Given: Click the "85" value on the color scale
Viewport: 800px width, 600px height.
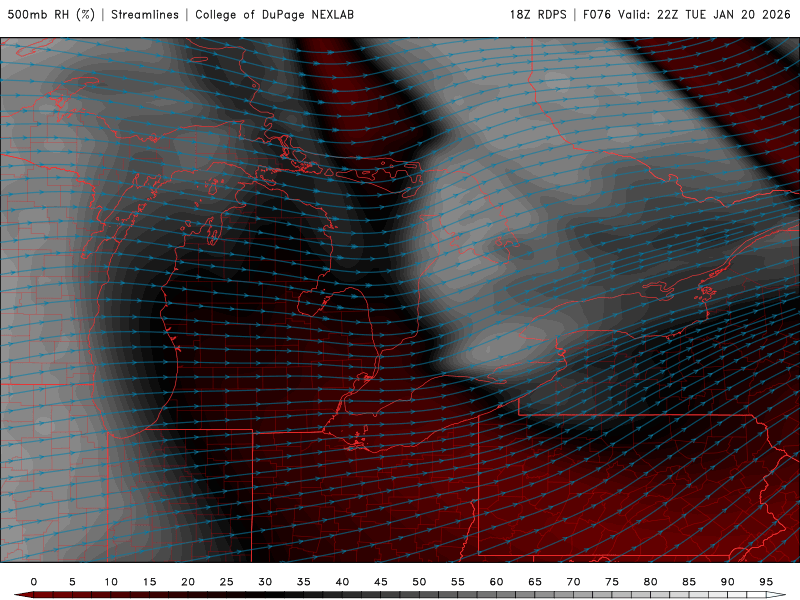Looking at the screenshot, I should [x=689, y=582].
